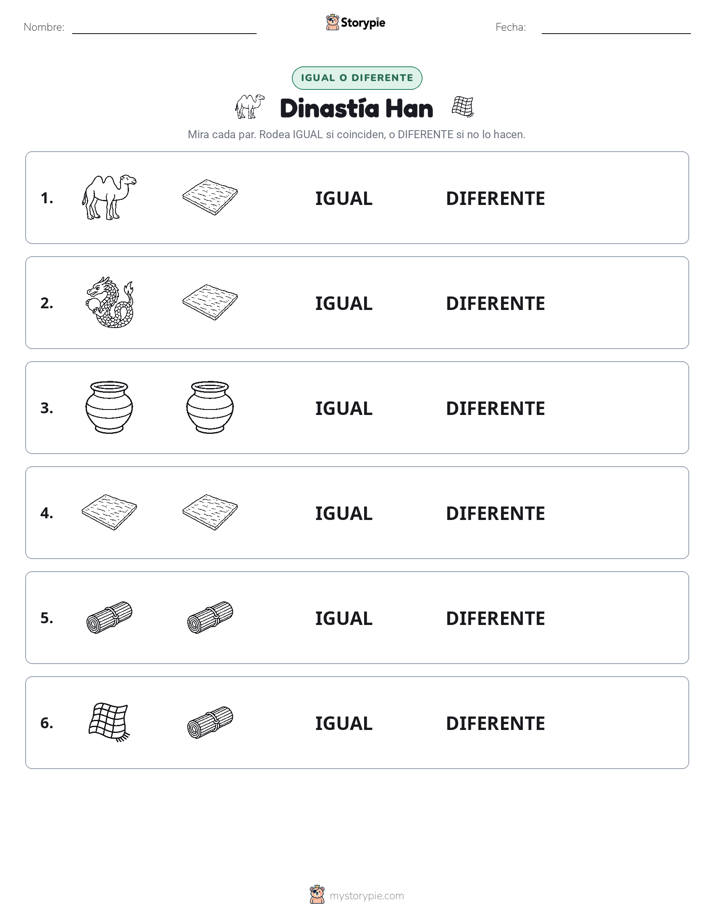Click the camel picture in row 1
Image resolution: width=714 pixels, height=924 pixels.
[109, 197]
